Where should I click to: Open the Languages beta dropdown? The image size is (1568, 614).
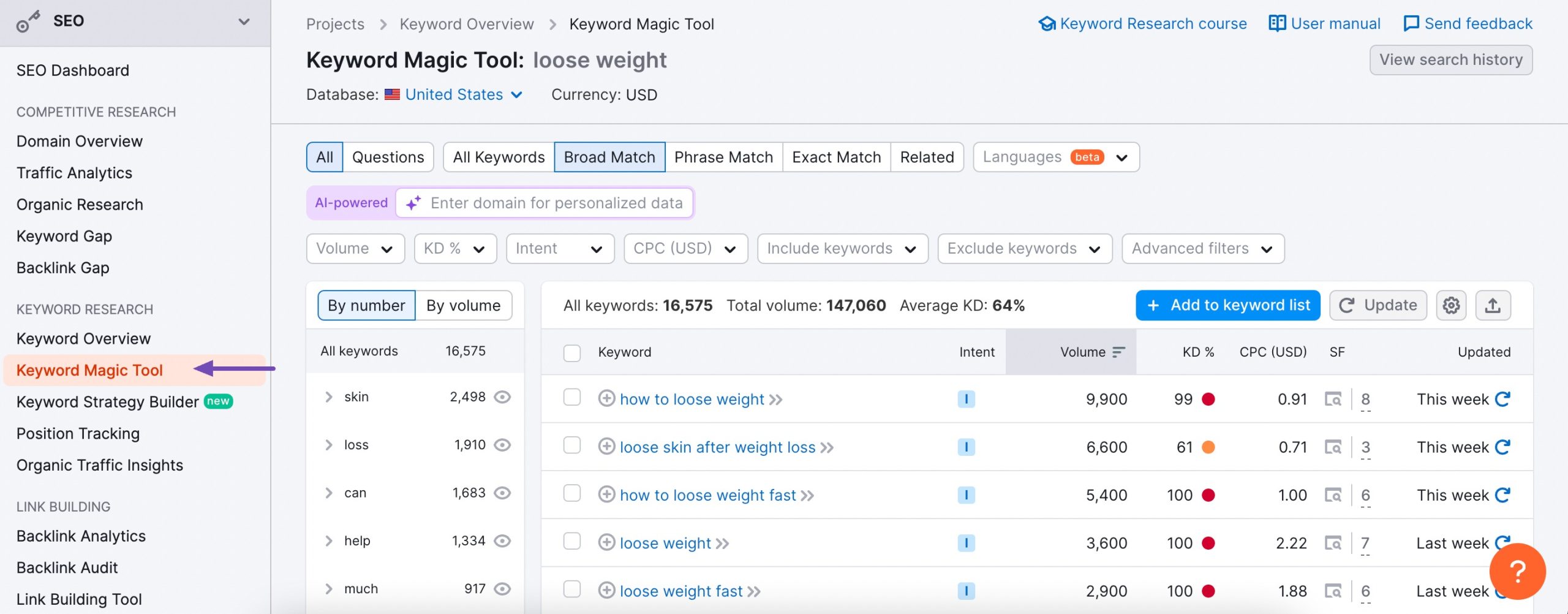point(1056,157)
